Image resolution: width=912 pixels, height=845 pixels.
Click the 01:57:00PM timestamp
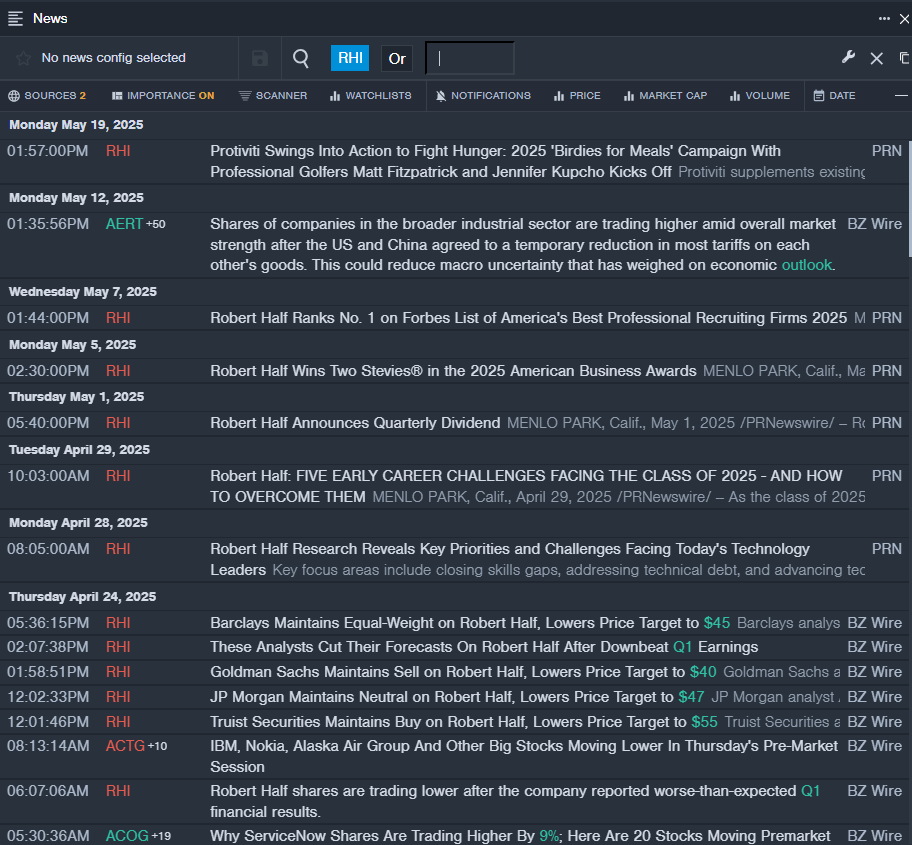click(48, 151)
